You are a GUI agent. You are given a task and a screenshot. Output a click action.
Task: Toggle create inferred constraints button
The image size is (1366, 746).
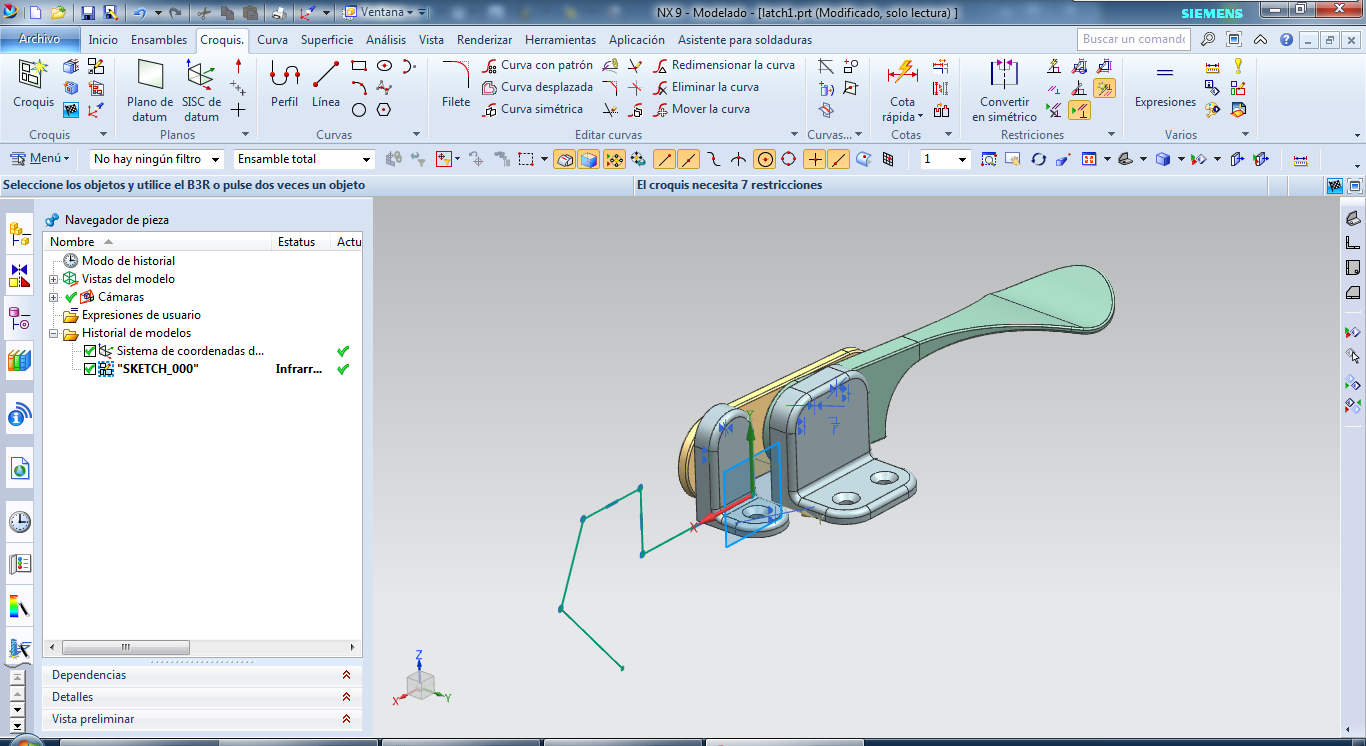pos(1104,88)
